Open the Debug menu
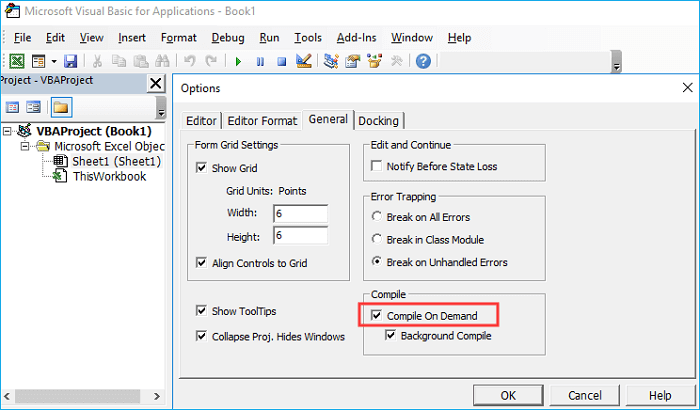 (228, 38)
